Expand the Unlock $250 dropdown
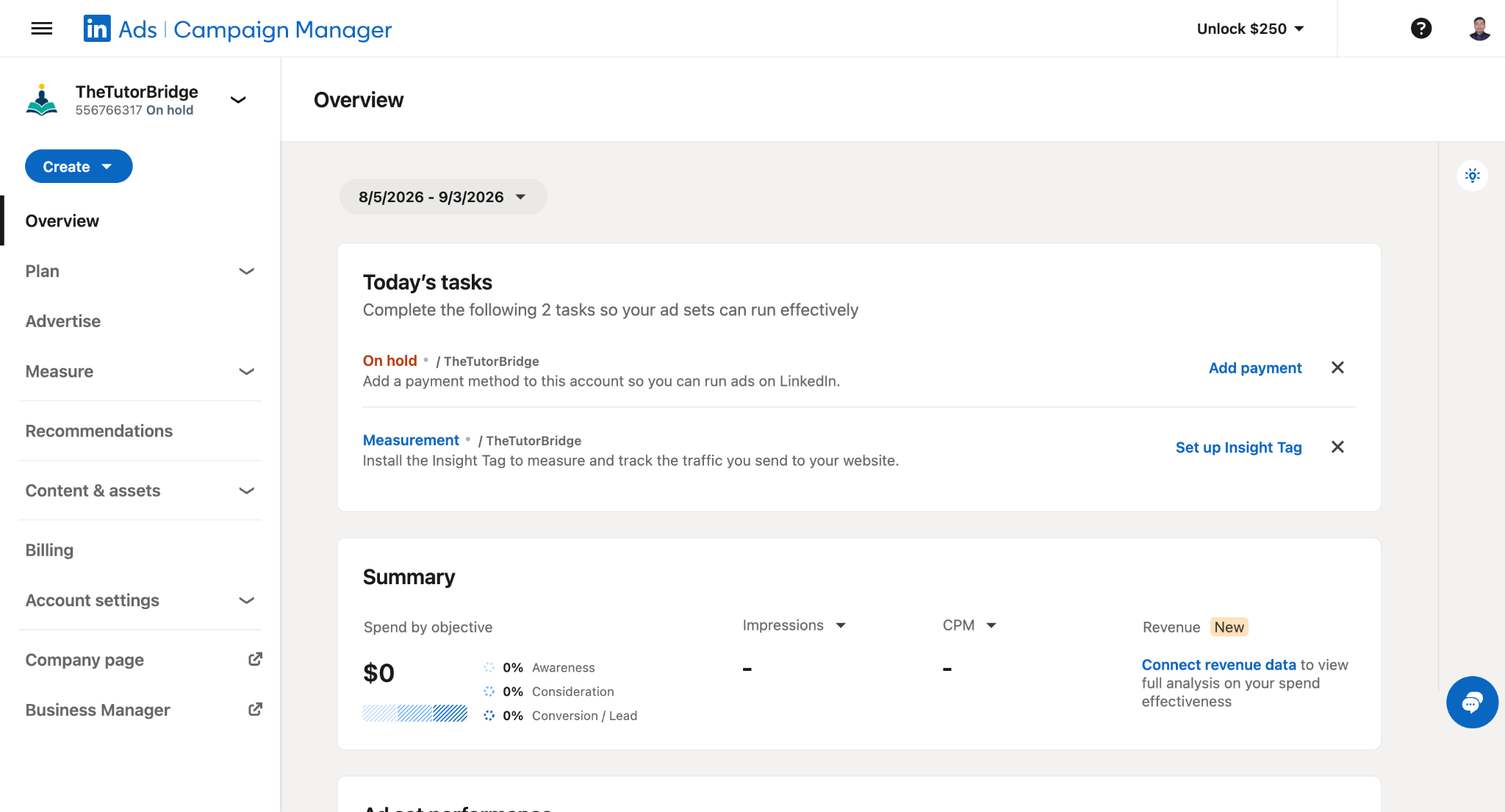The image size is (1505, 812). click(x=1251, y=29)
